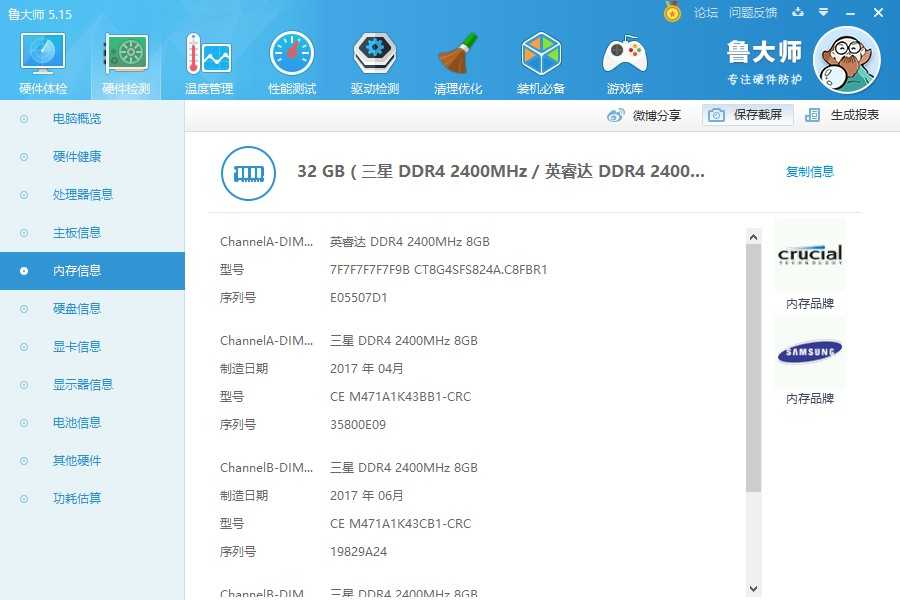900x600 pixels.
Task: Click the scrollbar up arrow
Action: coord(754,237)
